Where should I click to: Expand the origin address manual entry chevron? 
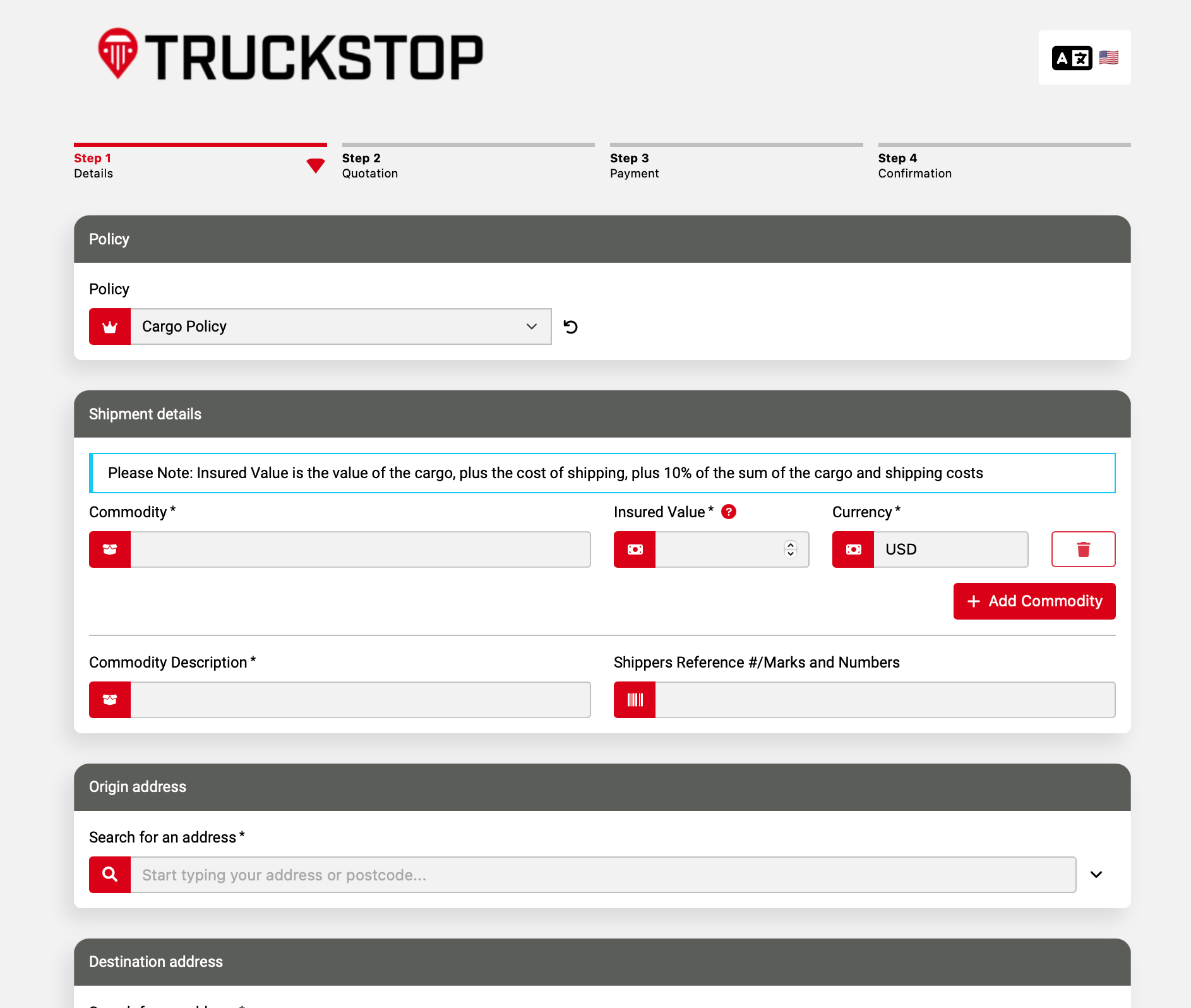pos(1096,875)
